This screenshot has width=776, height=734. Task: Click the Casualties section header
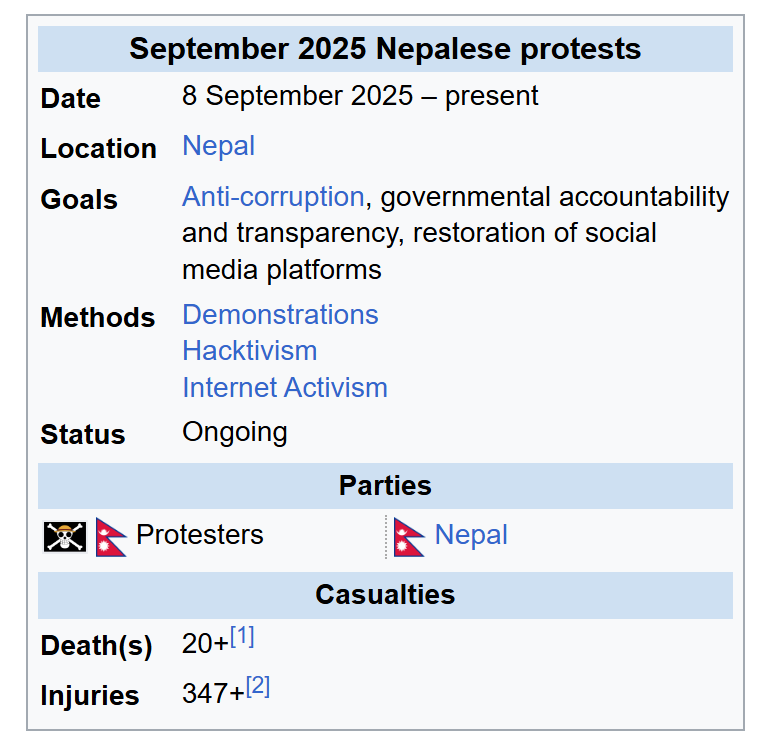[385, 595]
